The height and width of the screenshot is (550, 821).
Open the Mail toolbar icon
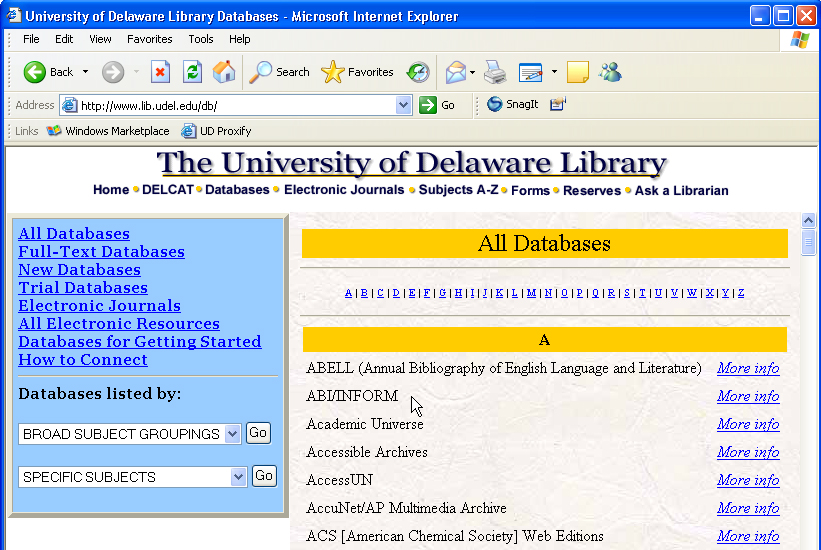pos(455,72)
